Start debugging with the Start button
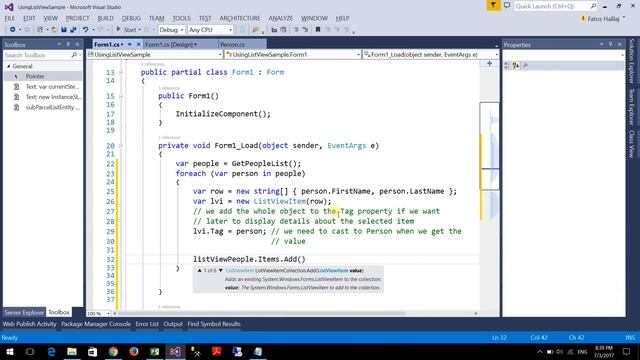Screen dimensions: 640x360 point(127,30)
